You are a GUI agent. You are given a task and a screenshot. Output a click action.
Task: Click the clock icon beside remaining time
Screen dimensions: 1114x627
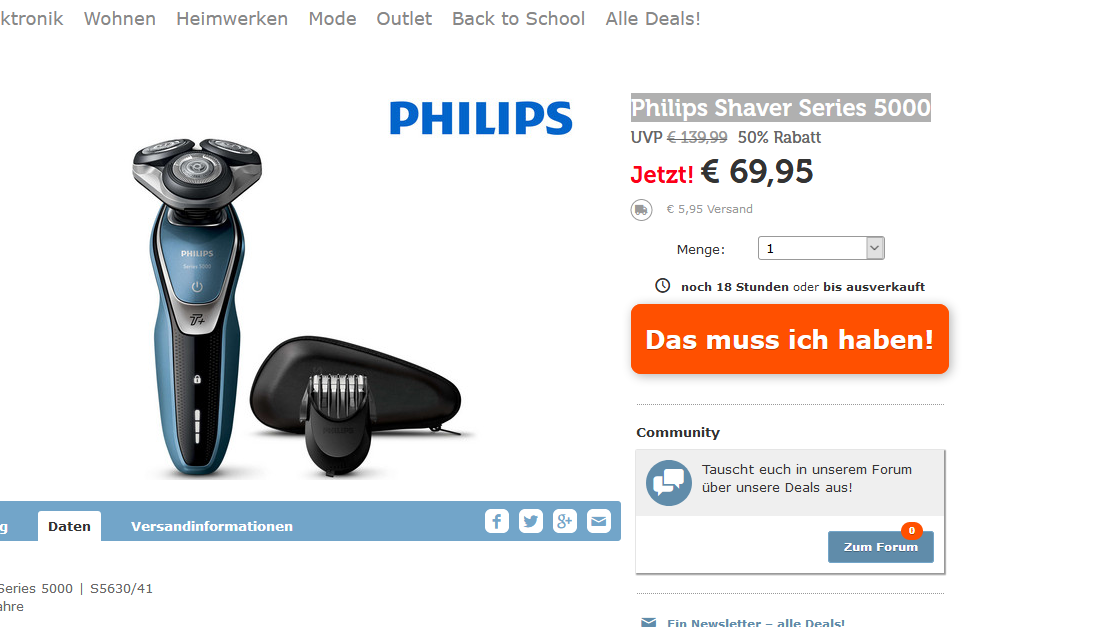[x=662, y=285]
